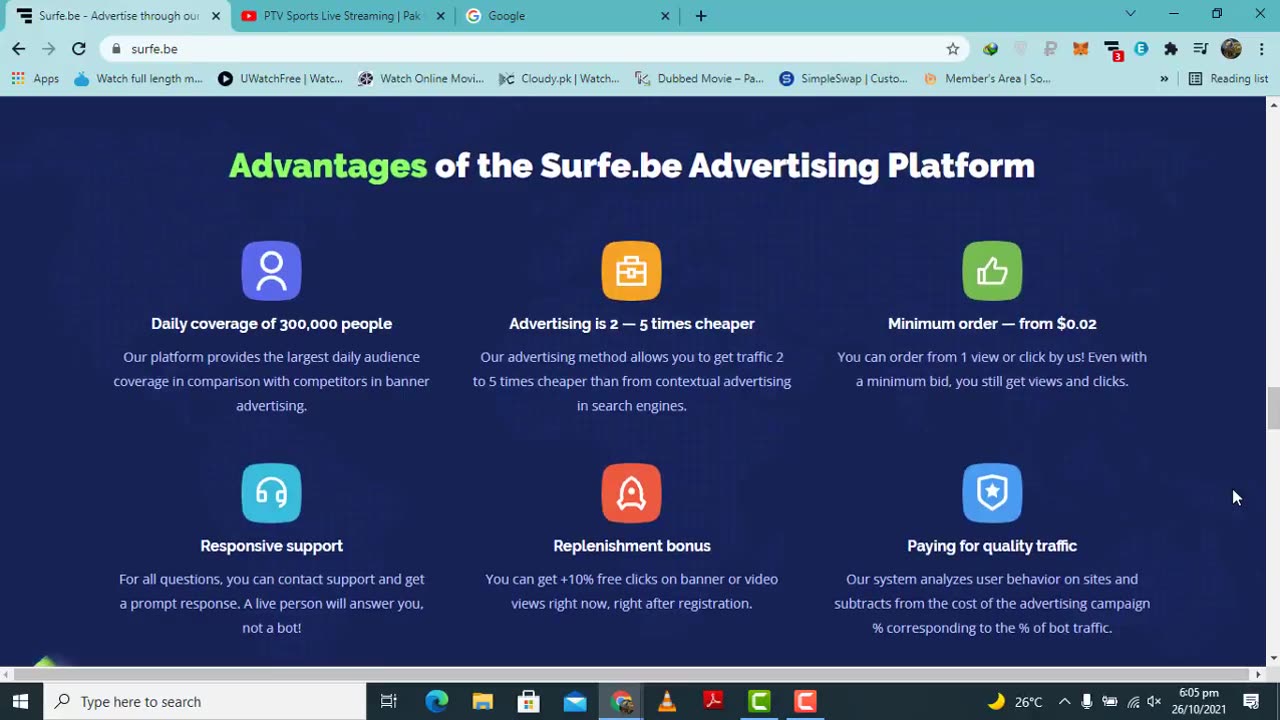This screenshot has height=720, width=1280.
Task: Click the Daily coverage of 300,000 people heading
Action: click(271, 323)
